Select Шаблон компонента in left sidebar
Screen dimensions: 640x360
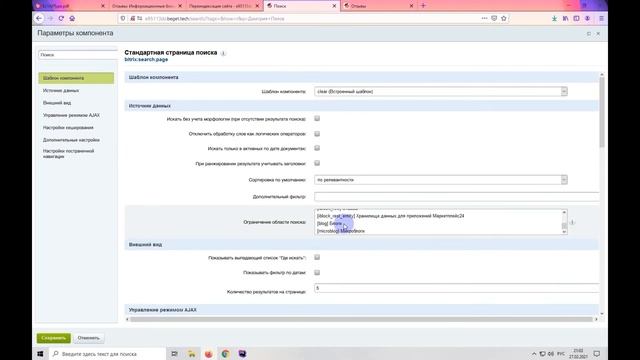coord(76,78)
